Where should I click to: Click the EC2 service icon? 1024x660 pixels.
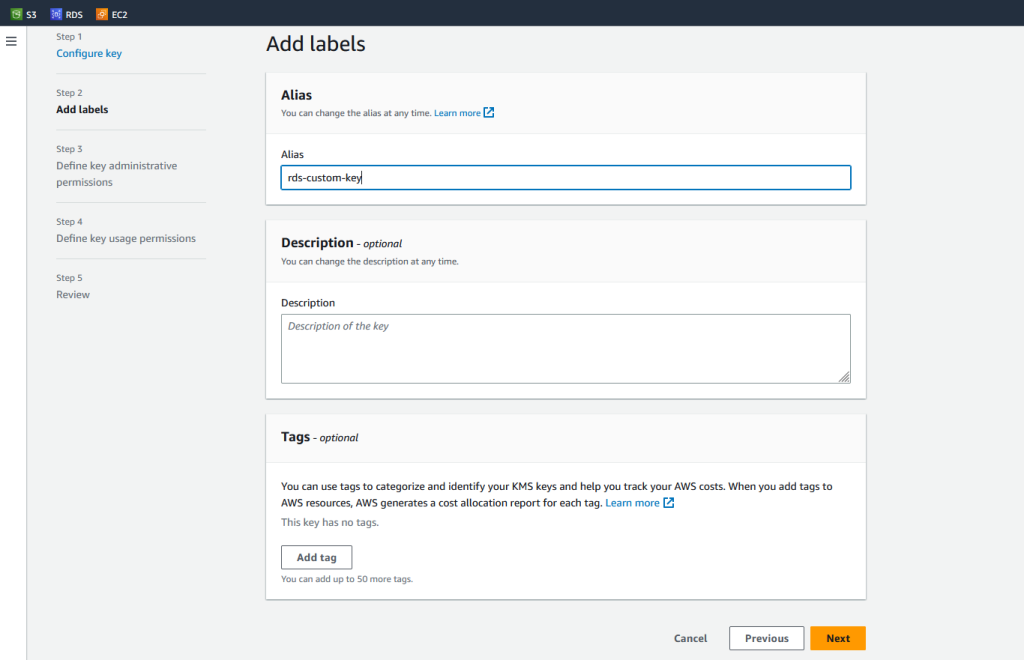coord(102,14)
